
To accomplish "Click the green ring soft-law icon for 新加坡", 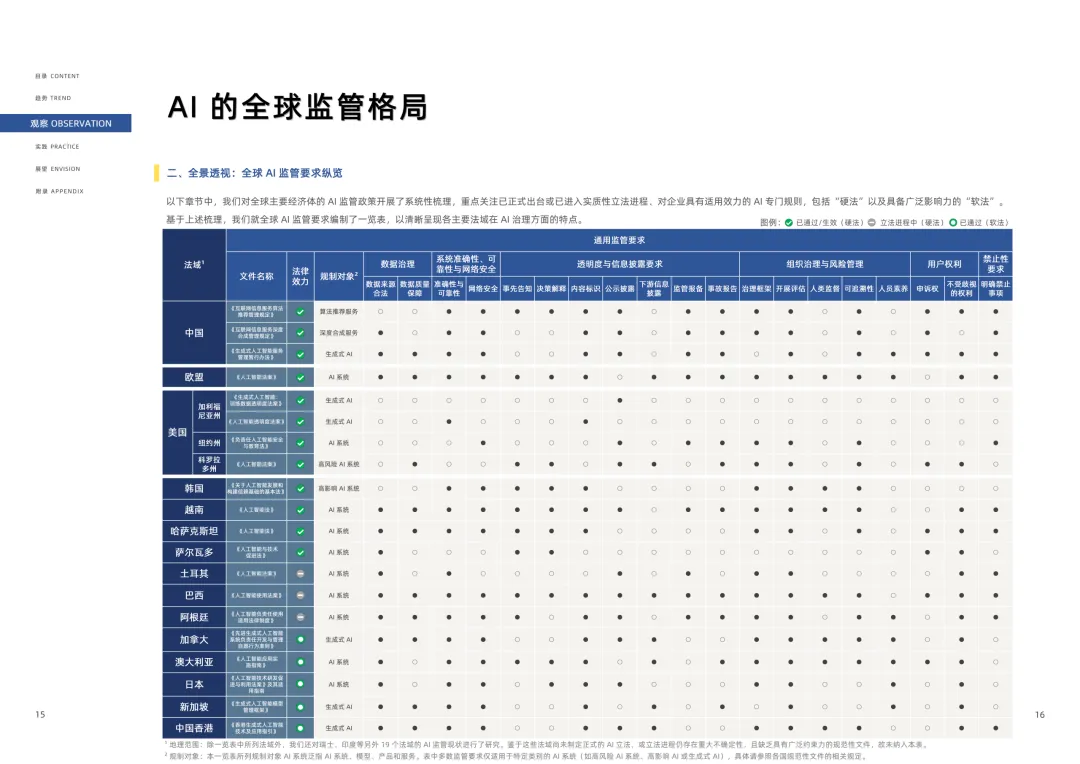I will coord(300,707).
